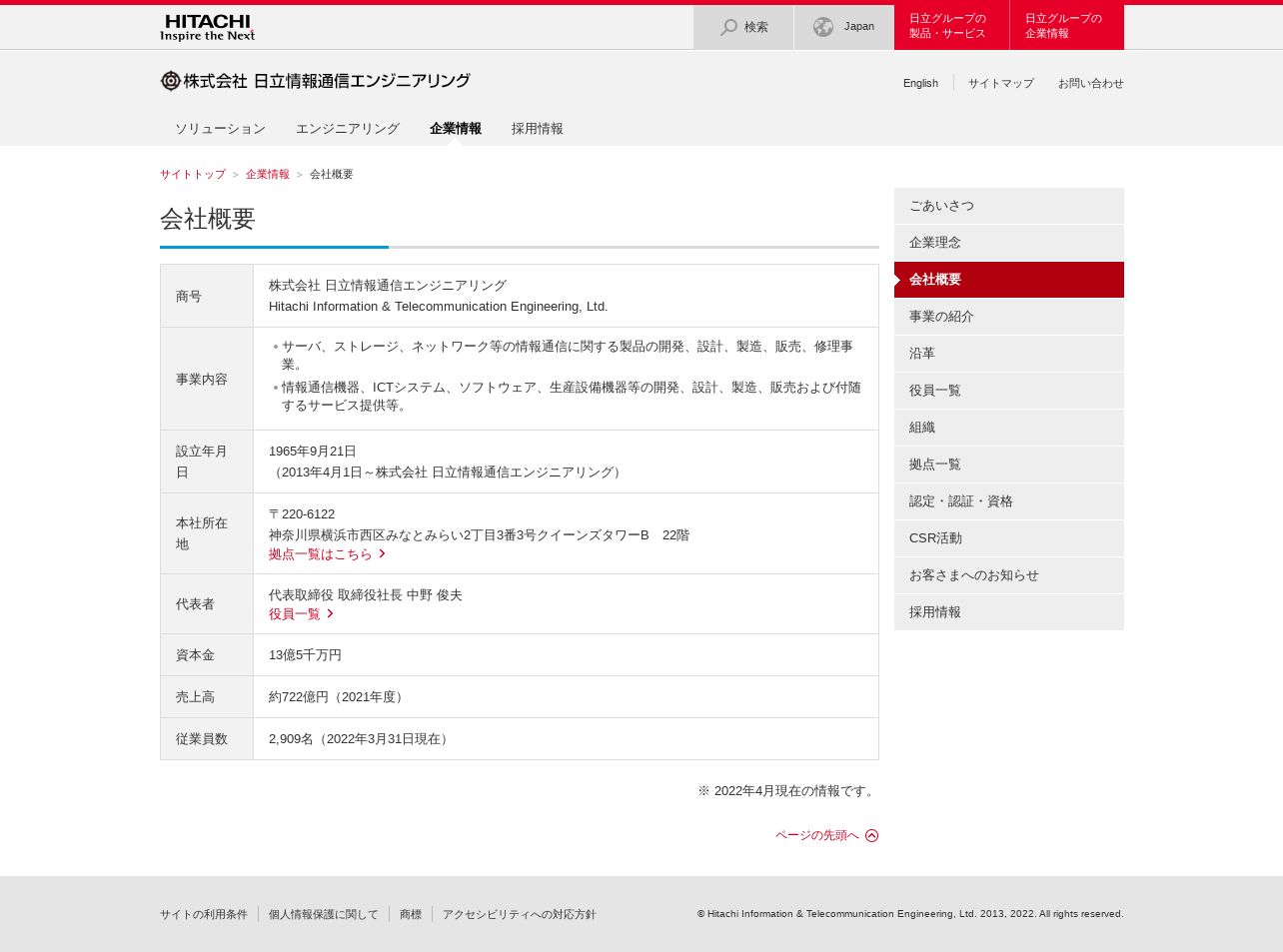1283x952 pixels.
Task: Click the 〒220-6122 postal code
Action: (302, 514)
